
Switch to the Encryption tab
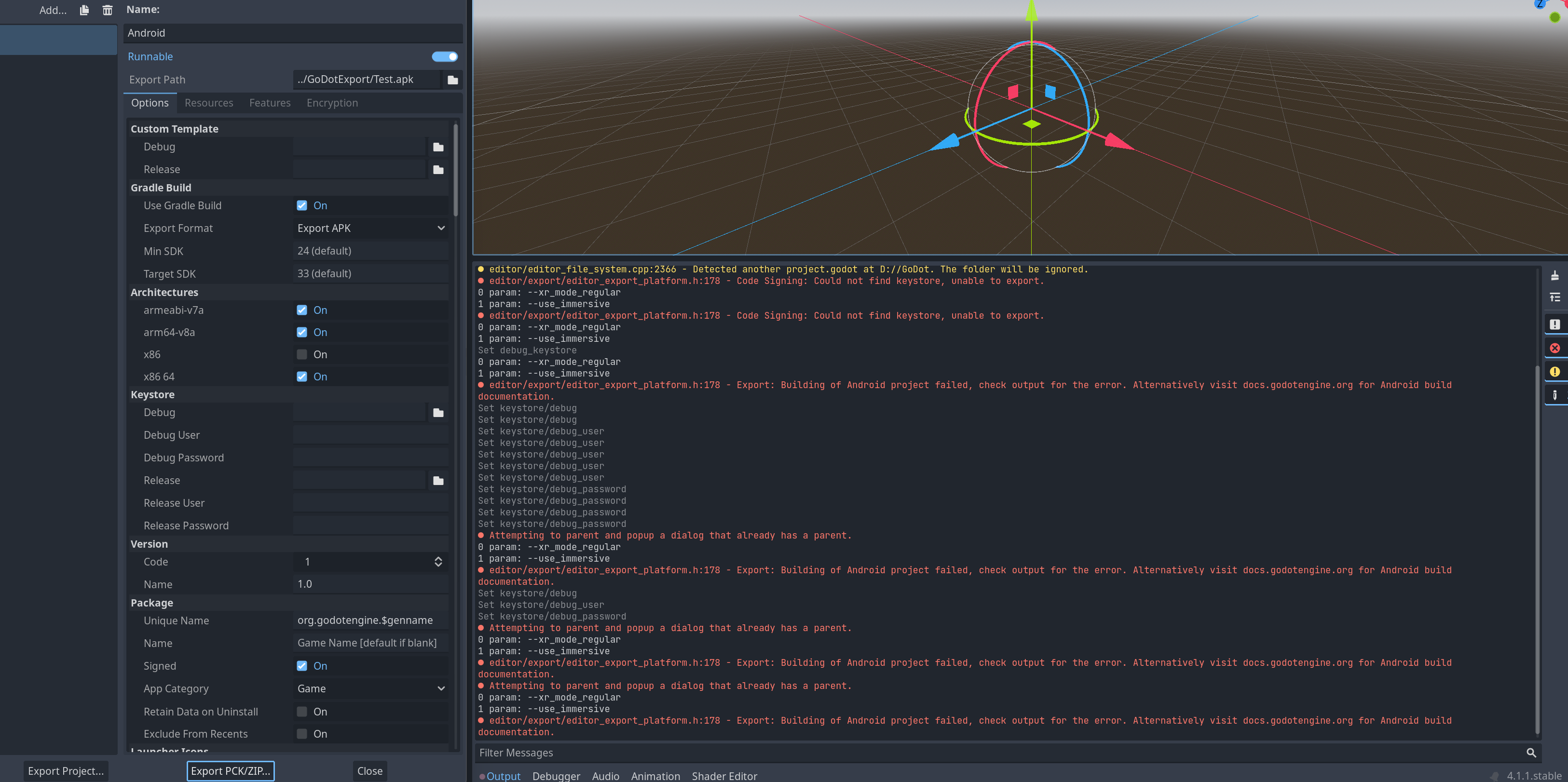tap(332, 103)
